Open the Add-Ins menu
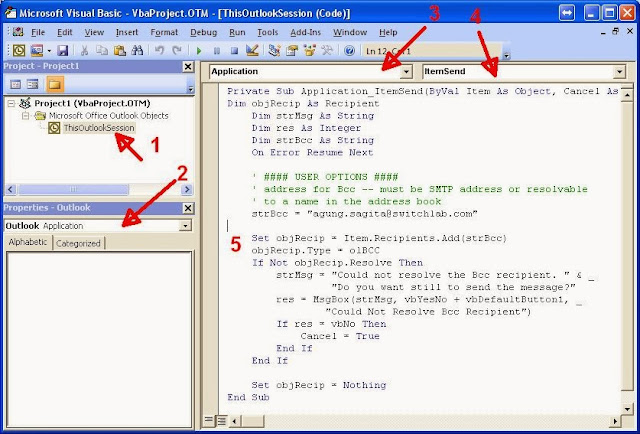The width and height of the screenshot is (640, 434). click(305, 32)
